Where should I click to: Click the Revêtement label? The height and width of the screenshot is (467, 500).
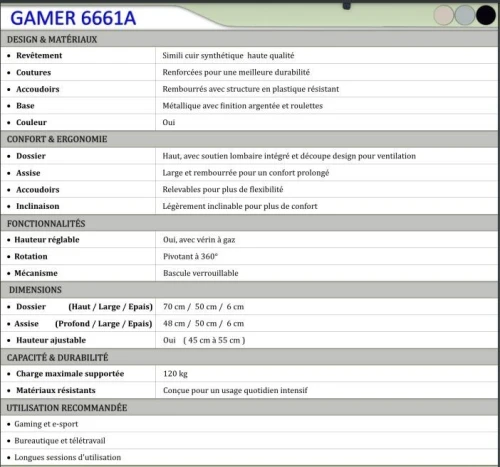coord(39,55)
